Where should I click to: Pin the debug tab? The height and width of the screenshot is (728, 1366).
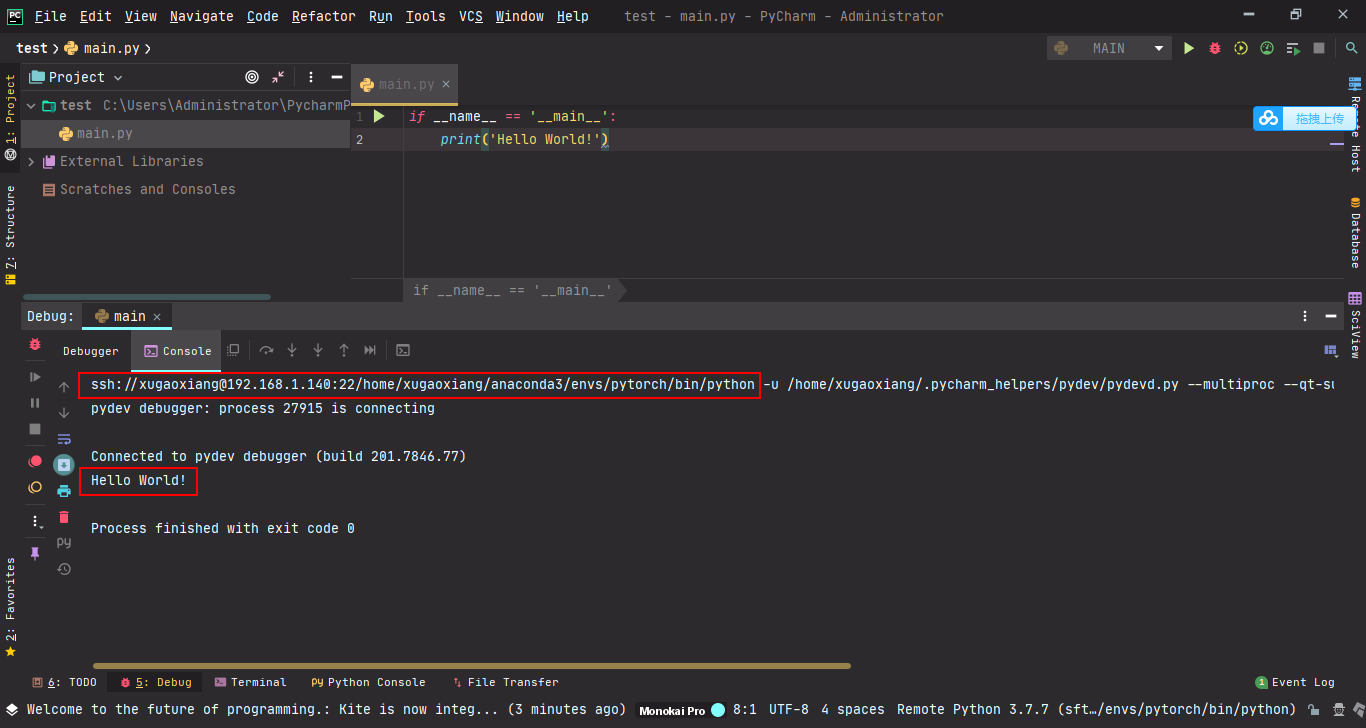tap(35, 553)
